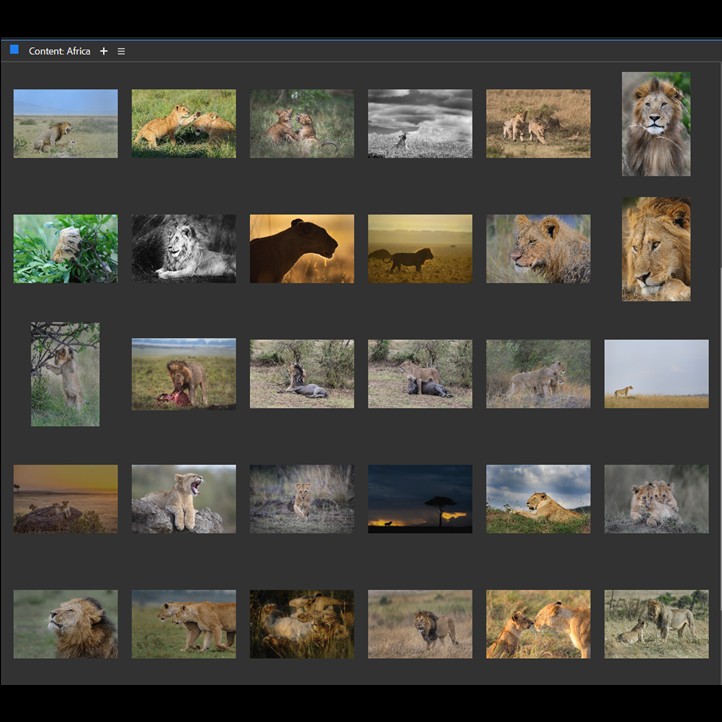The height and width of the screenshot is (722, 722).
Task: Select the black-and-white resting male lion thumbnail
Action: point(184,248)
